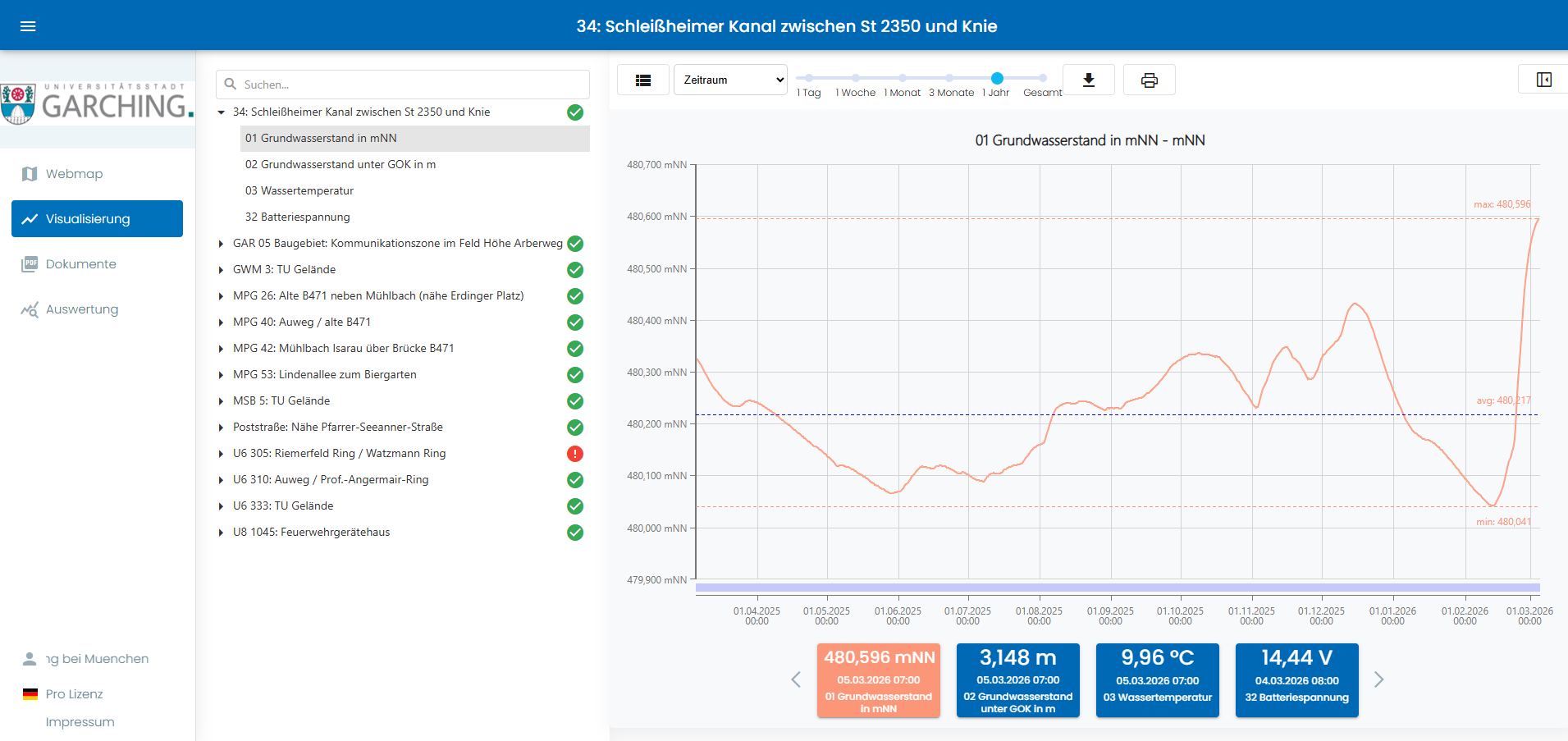This screenshot has height=741, width=1568.
Task: Print the chart using printer icon
Action: coord(1149,80)
